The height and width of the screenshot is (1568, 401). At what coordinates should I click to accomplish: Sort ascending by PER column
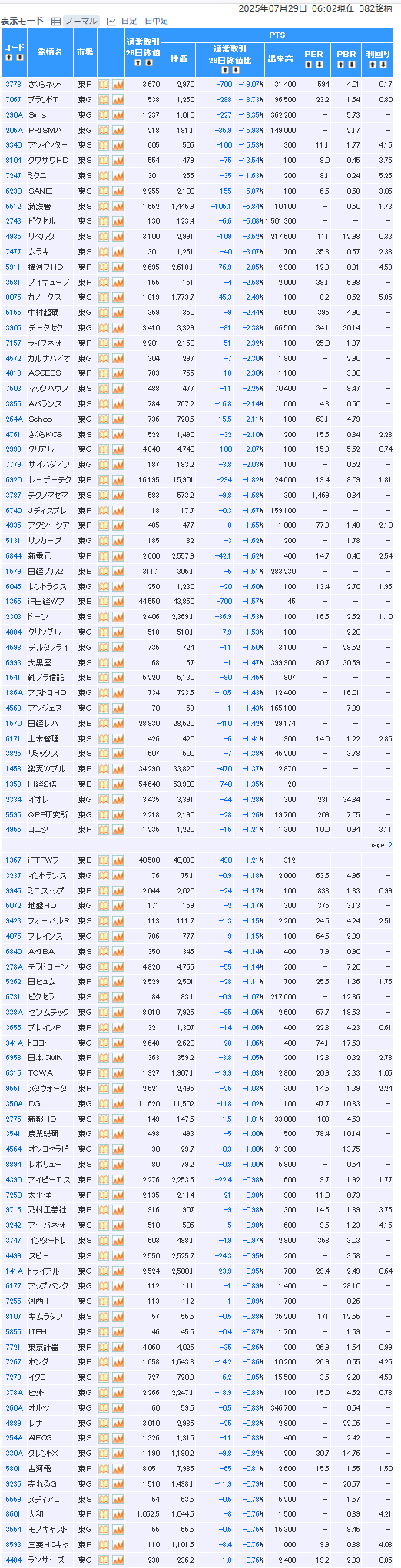click(310, 64)
